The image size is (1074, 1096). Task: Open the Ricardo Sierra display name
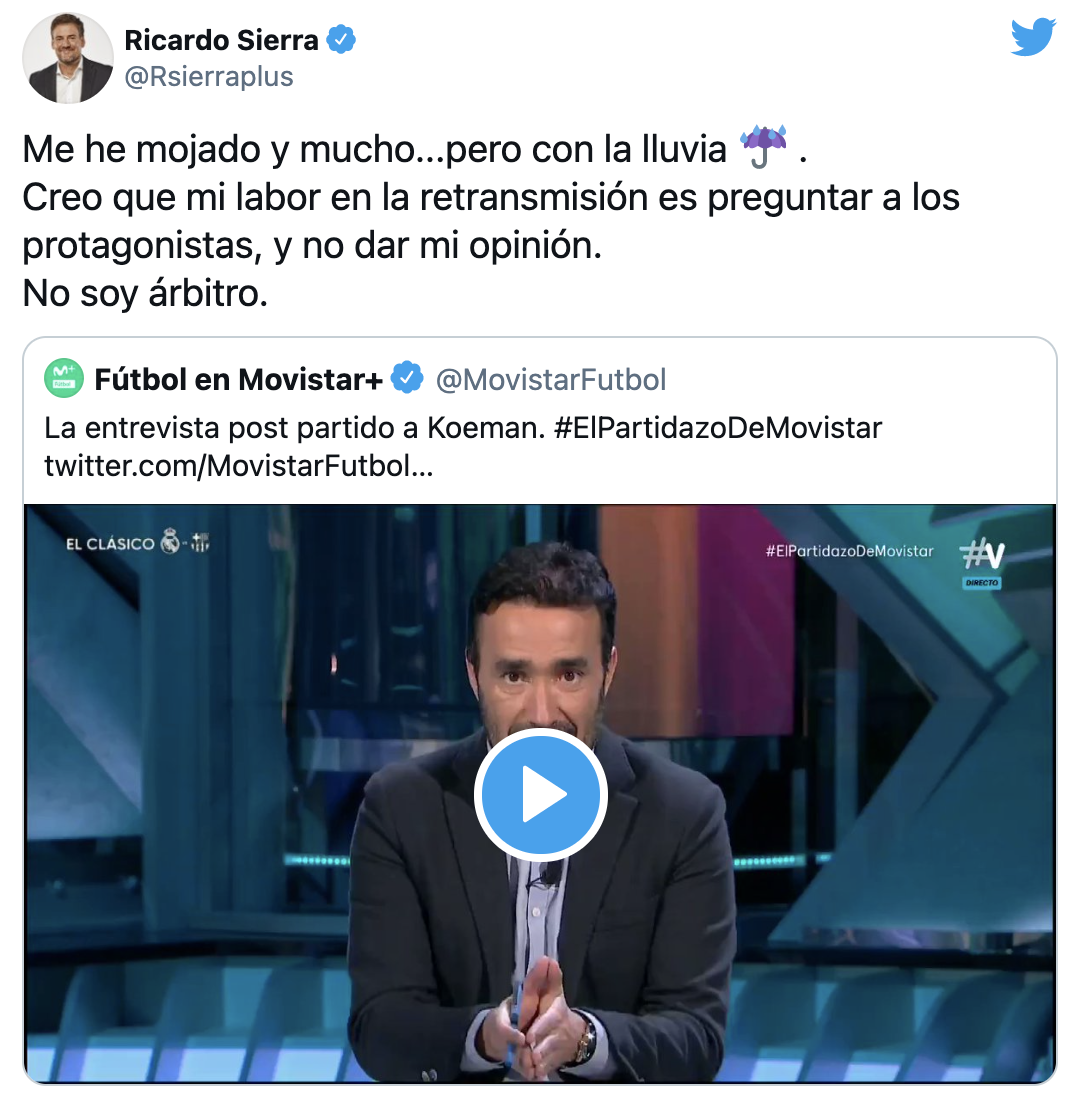221,40
